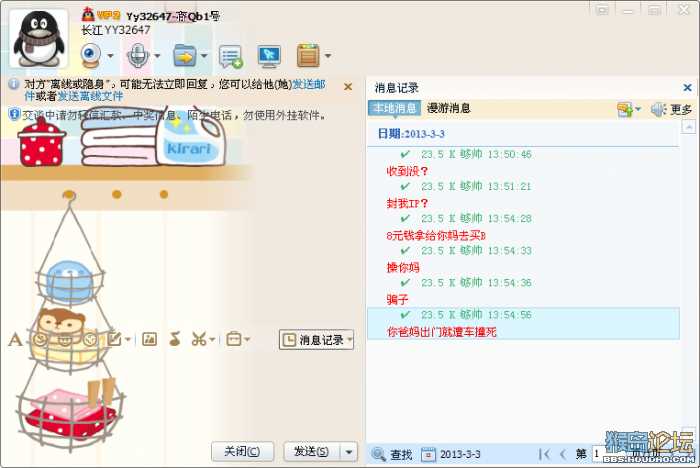Click the window settings menu icon
Image resolution: width=700 pixels, height=468 pixels.
click(x=602, y=10)
